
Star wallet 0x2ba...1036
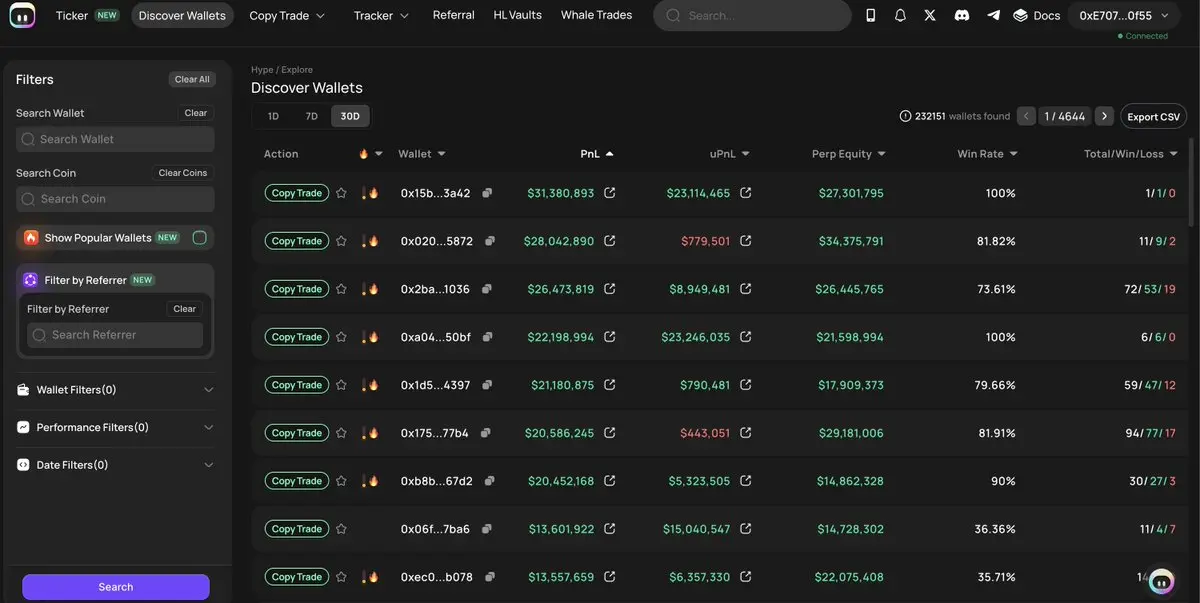[x=341, y=289]
